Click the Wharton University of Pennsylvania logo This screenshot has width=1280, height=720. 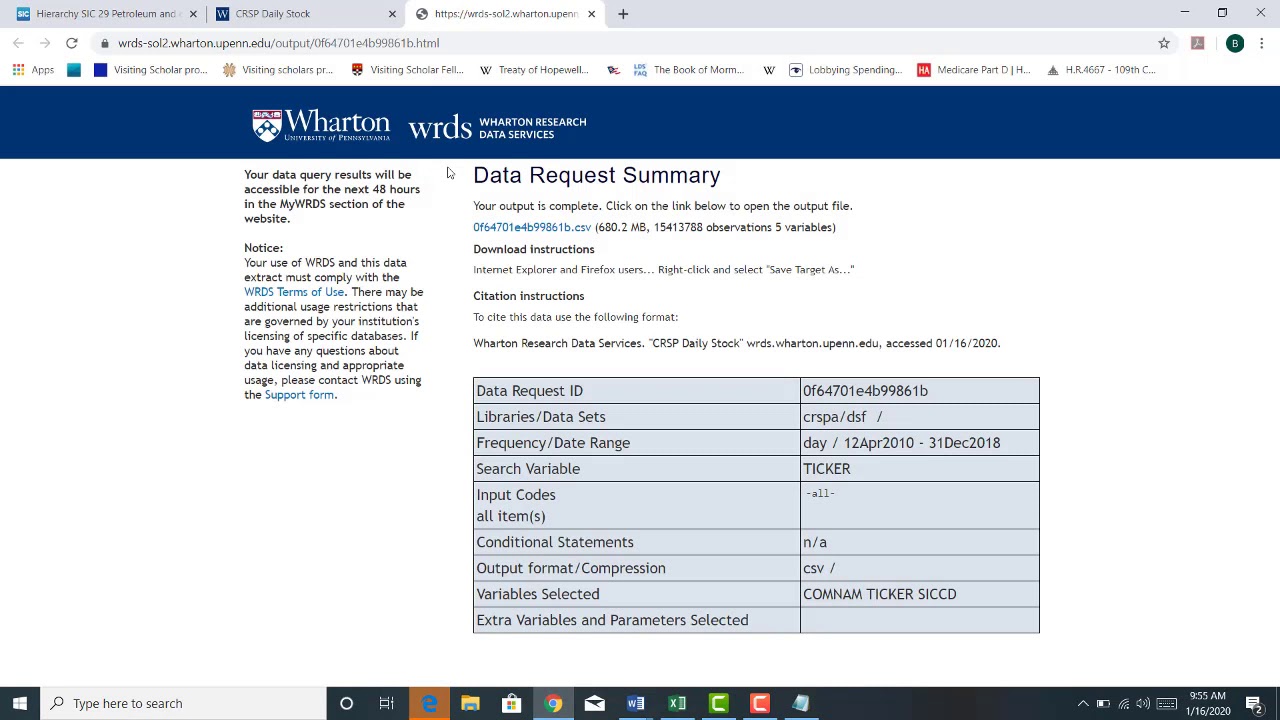[320, 125]
